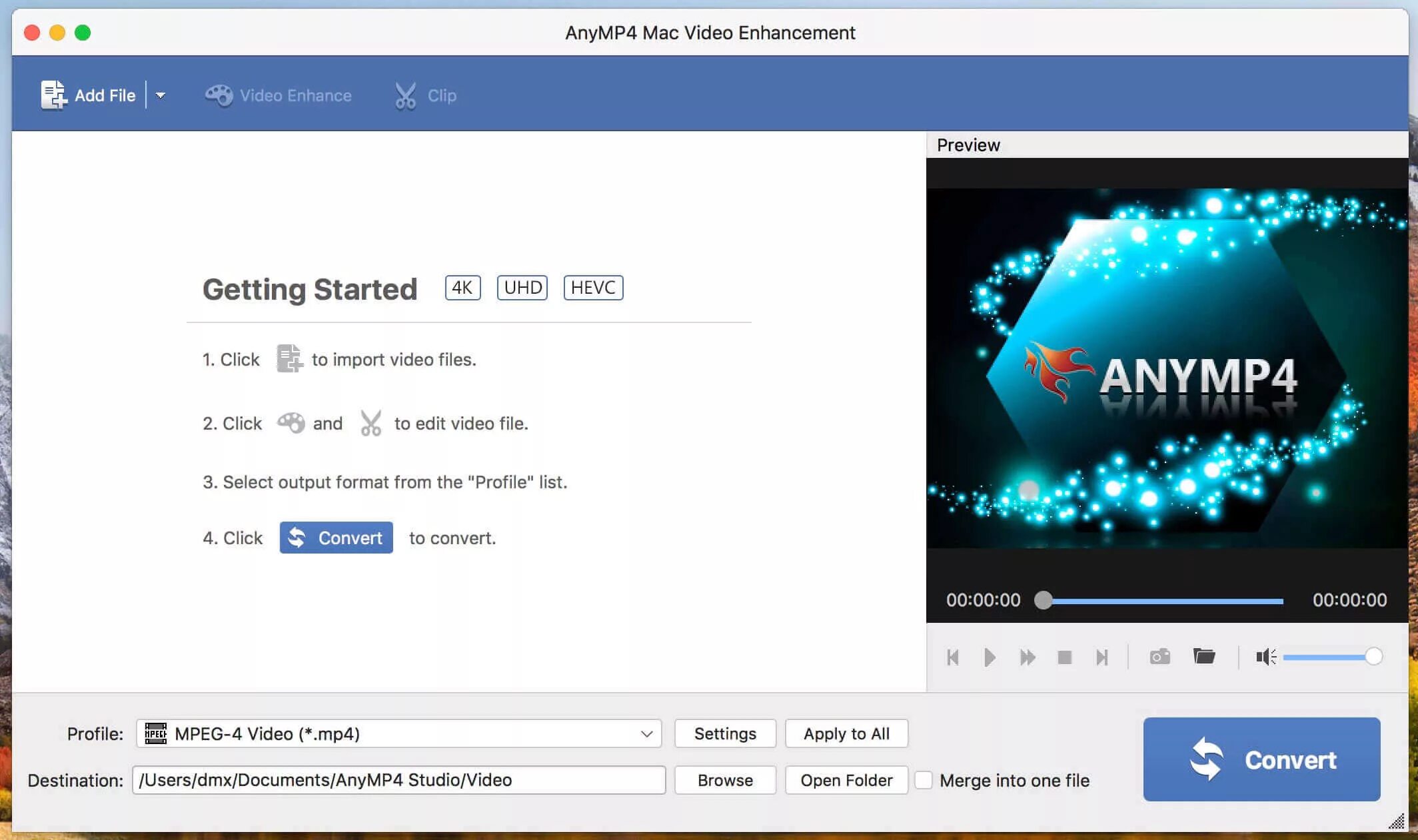
Task: Play the preview video
Action: [990, 657]
